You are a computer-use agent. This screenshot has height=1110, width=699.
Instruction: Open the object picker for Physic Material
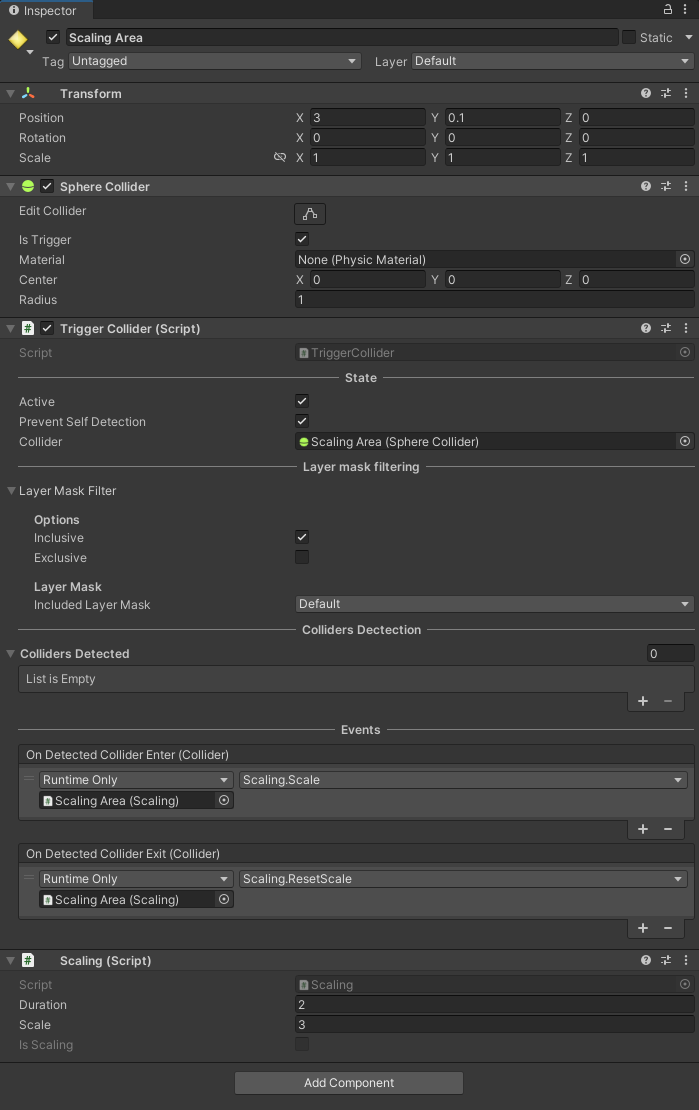point(685,259)
